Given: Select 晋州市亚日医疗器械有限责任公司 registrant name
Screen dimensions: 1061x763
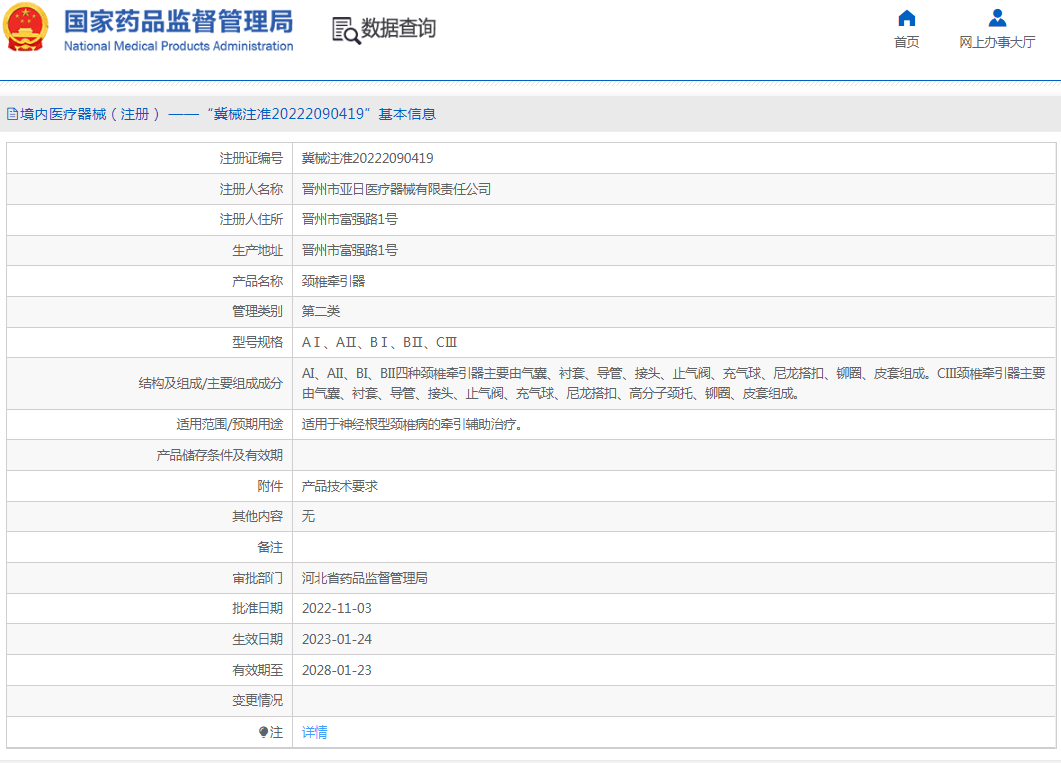Looking at the screenshot, I should tap(397, 189).
